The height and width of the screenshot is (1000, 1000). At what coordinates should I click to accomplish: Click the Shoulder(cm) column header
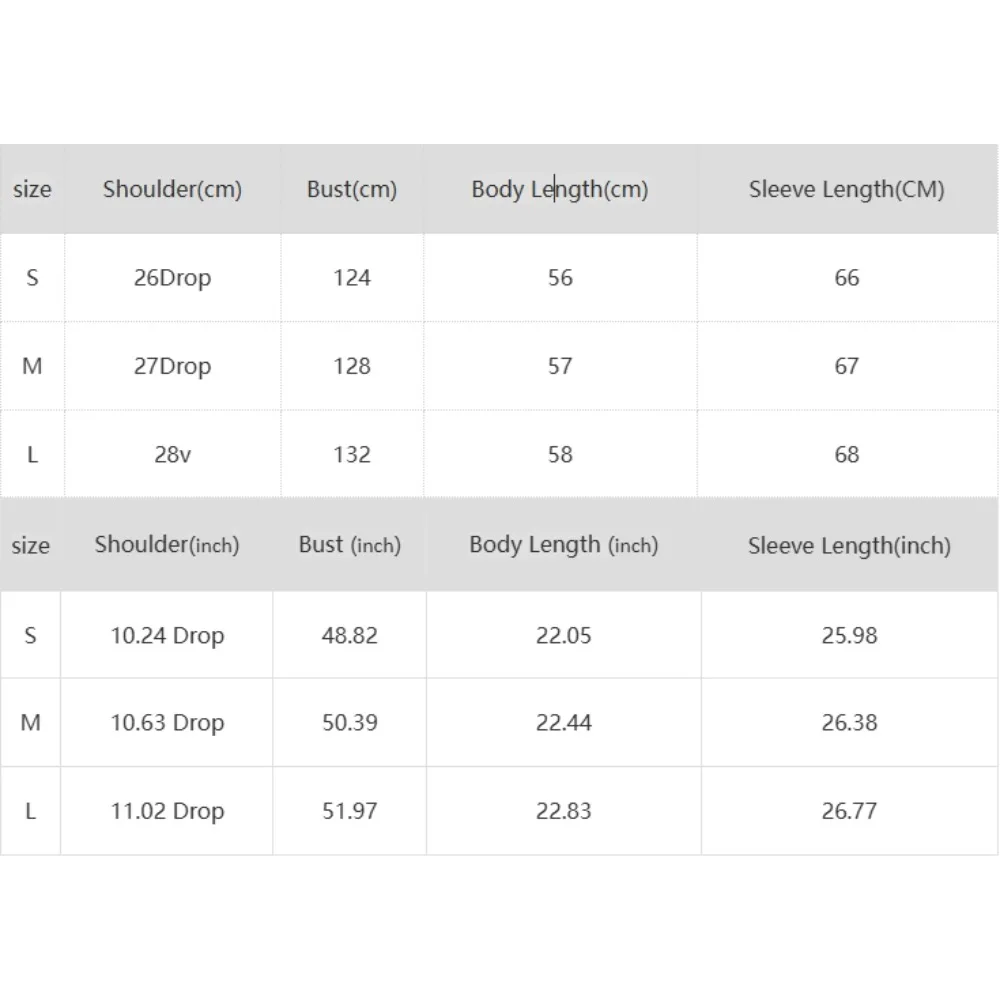(x=172, y=189)
